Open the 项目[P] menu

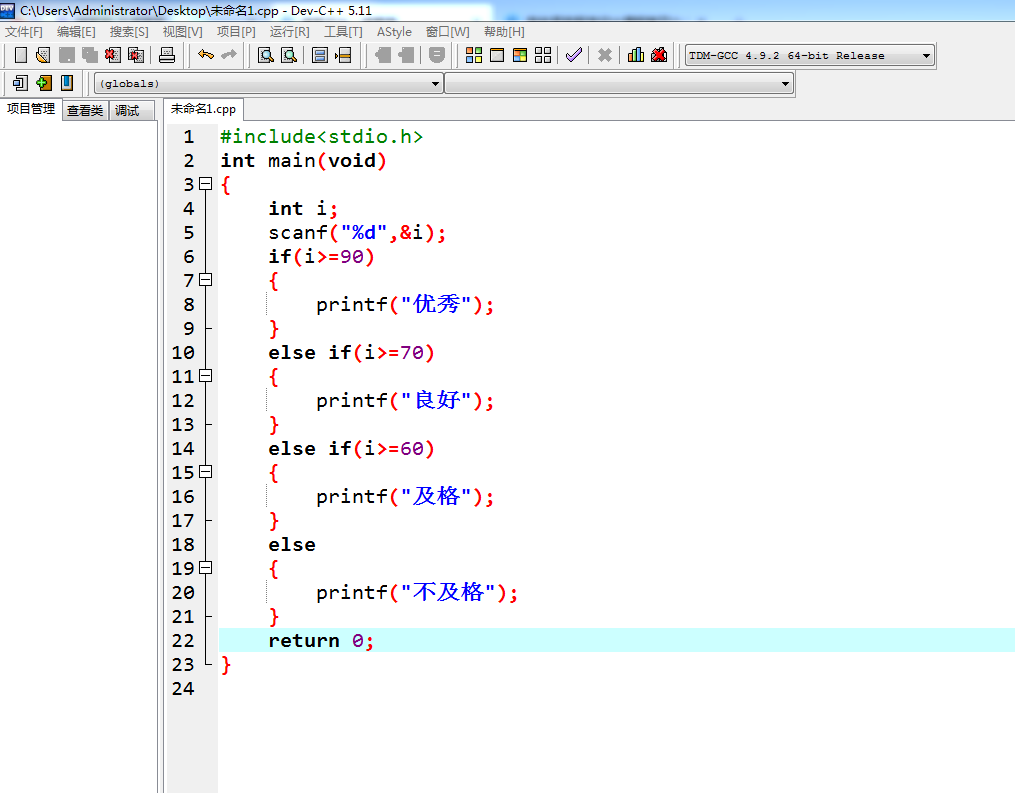pos(236,32)
